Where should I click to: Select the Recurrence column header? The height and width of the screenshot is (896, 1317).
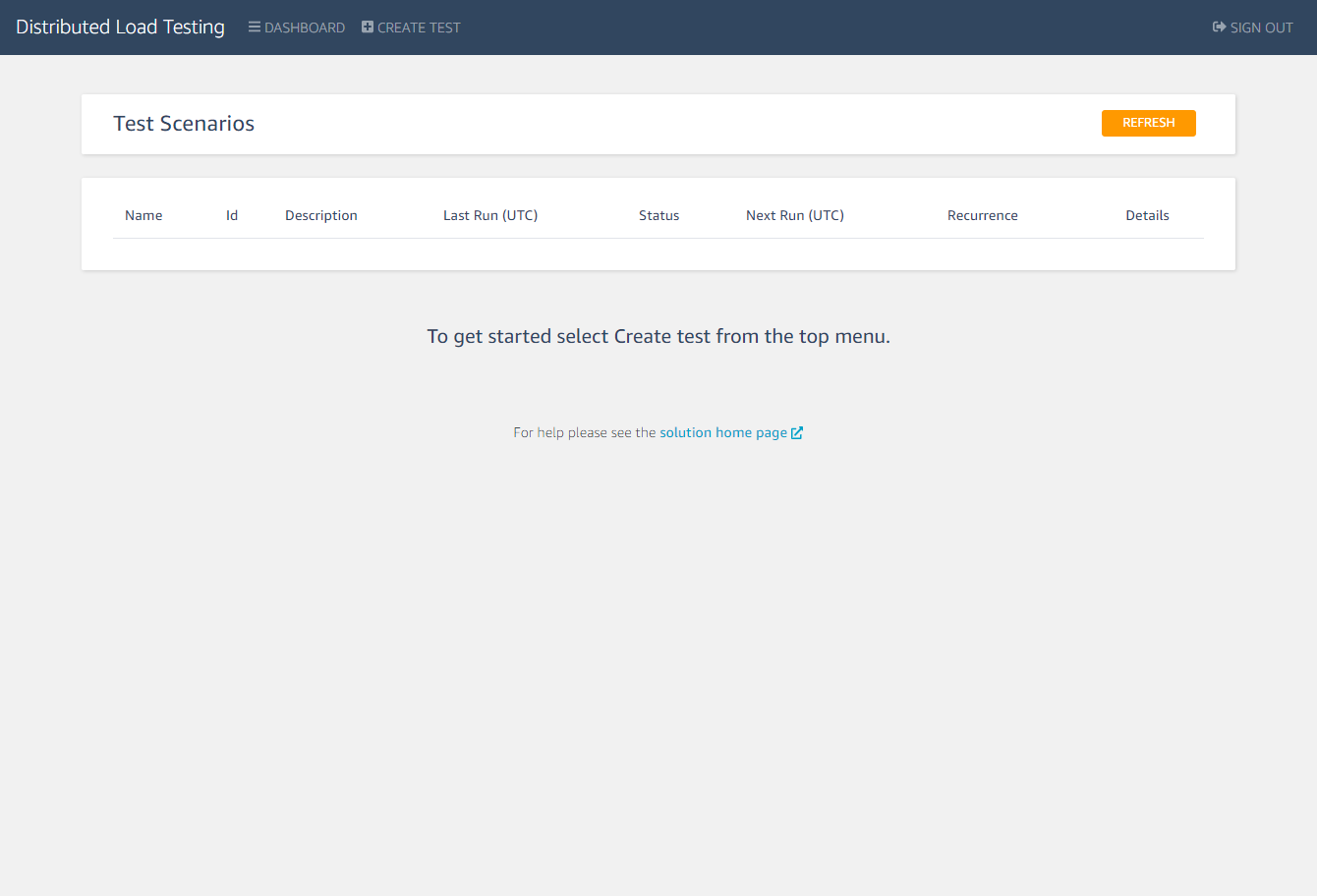(x=982, y=215)
